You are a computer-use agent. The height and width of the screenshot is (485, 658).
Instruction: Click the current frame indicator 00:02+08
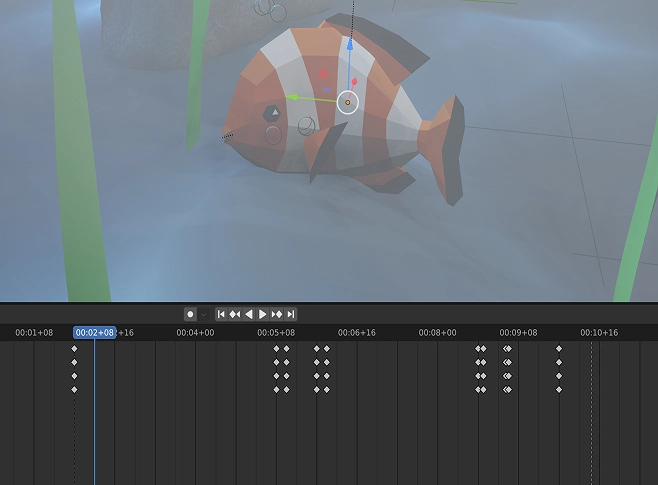coord(94,333)
